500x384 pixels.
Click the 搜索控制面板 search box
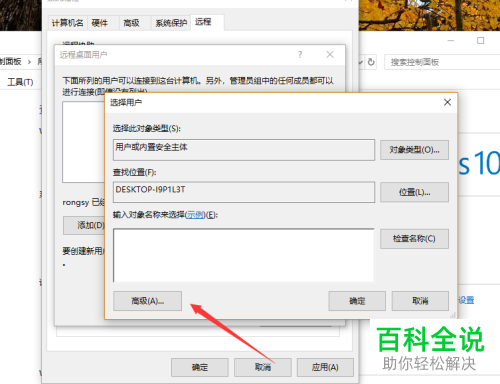pyautogui.click(x=442, y=62)
